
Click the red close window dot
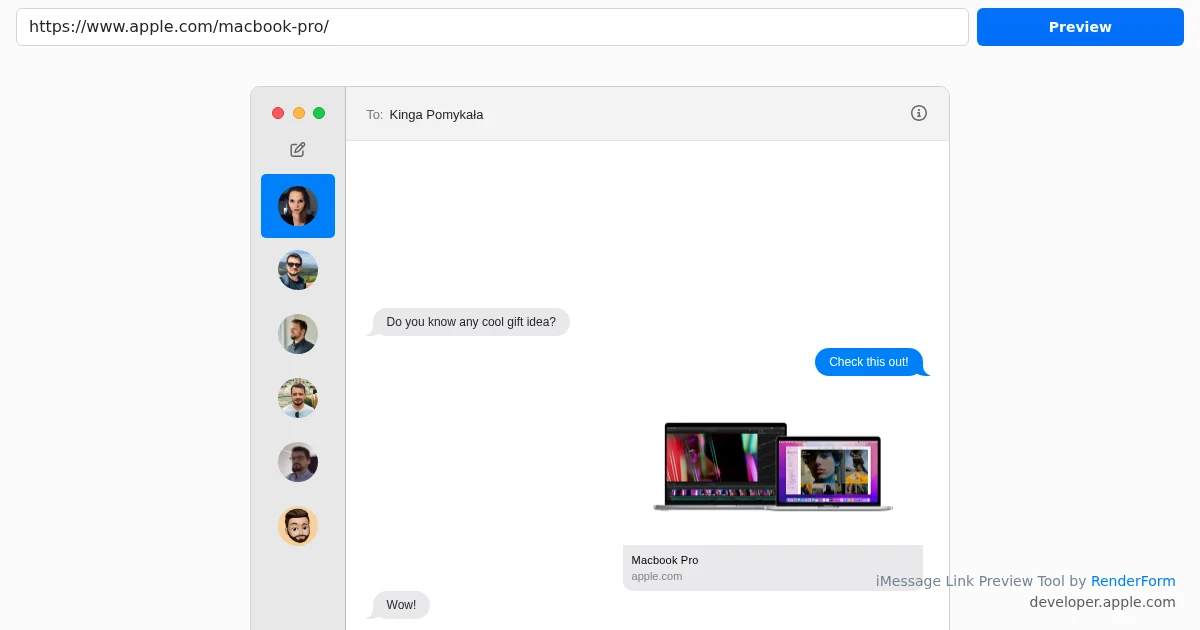coord(278,113)
